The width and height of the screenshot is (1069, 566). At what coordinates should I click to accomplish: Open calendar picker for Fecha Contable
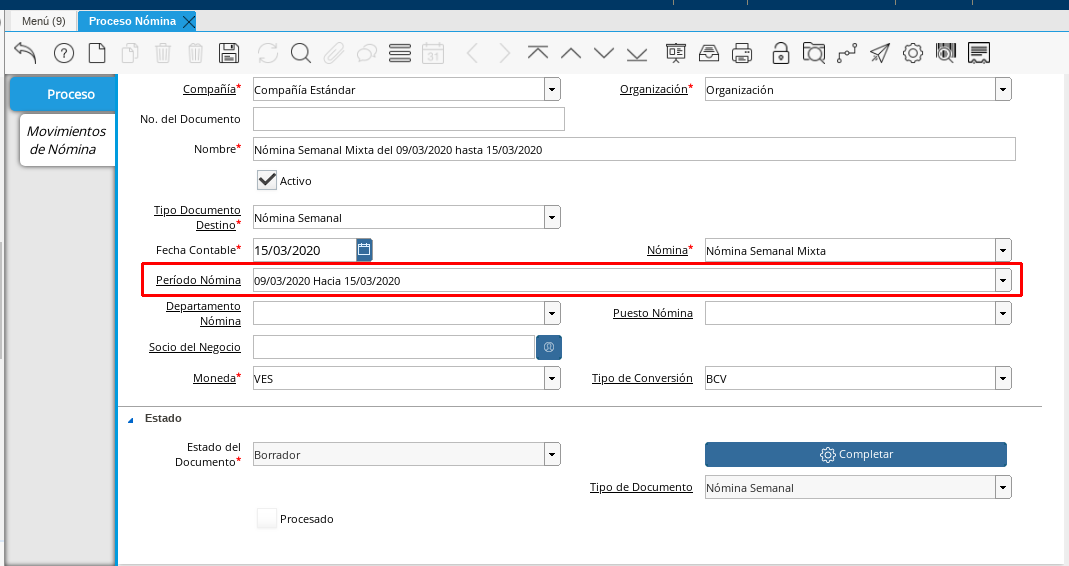364,249
